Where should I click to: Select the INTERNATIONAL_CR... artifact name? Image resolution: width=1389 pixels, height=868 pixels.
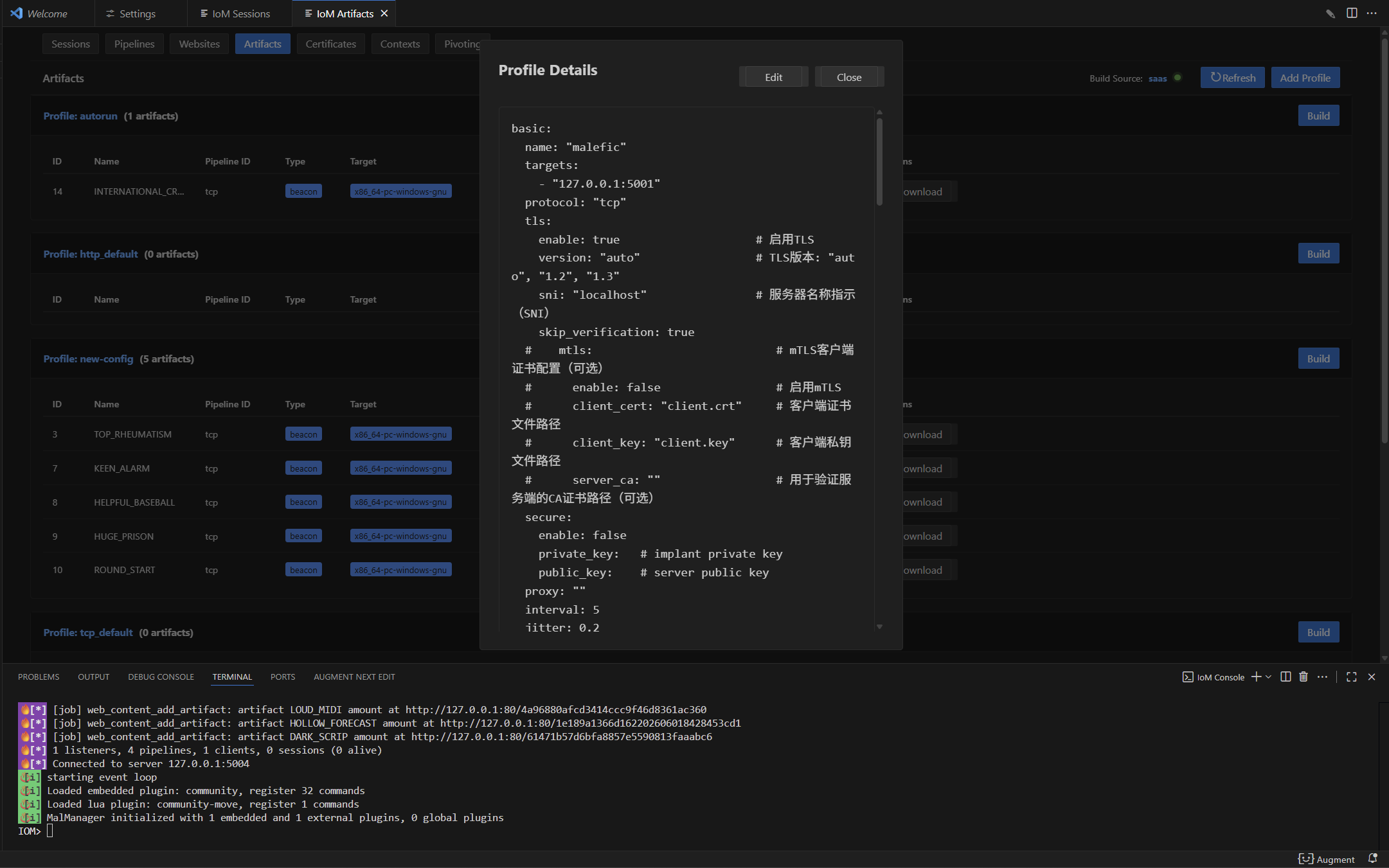pos(139,191)
